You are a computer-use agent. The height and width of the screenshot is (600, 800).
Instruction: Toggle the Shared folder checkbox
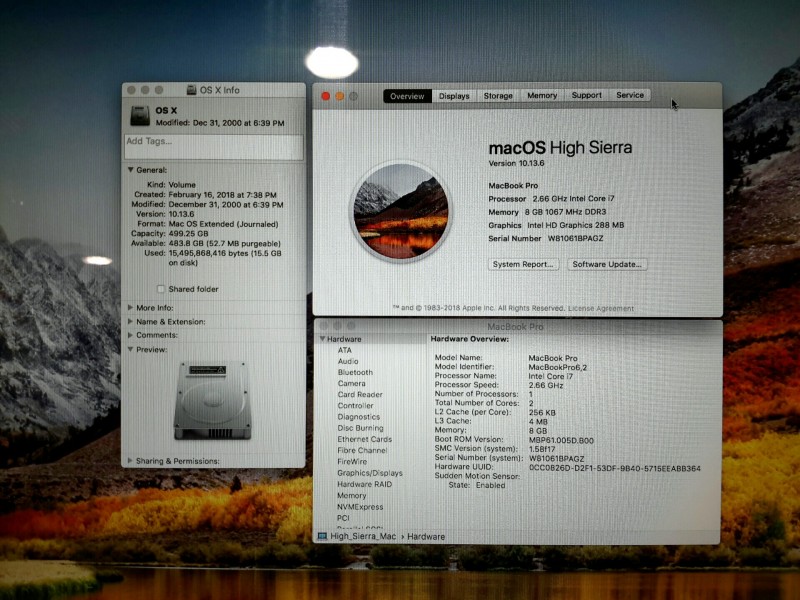pos(161,289)
